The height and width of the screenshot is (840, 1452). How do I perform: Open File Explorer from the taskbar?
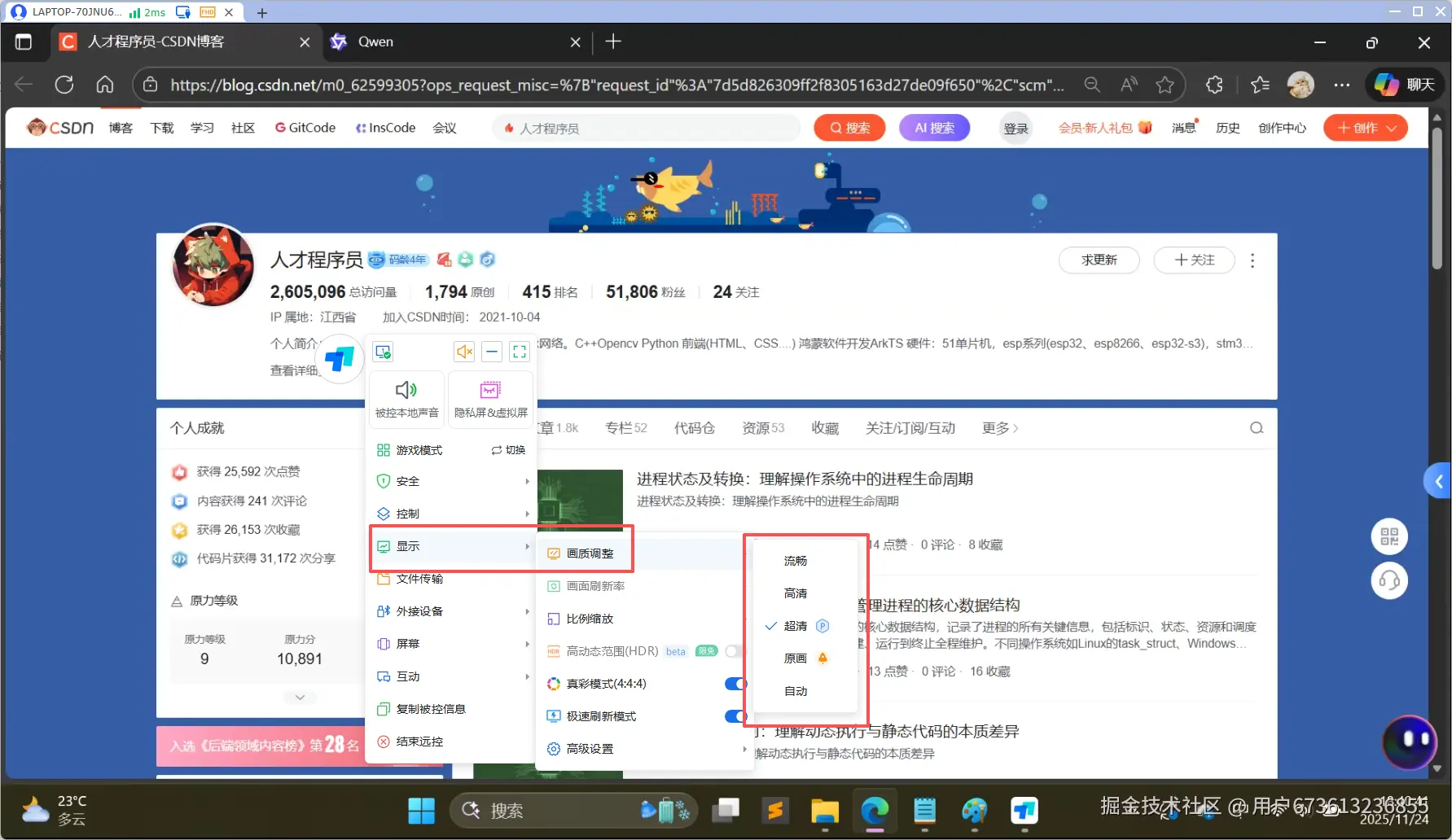tap(825, 811)
